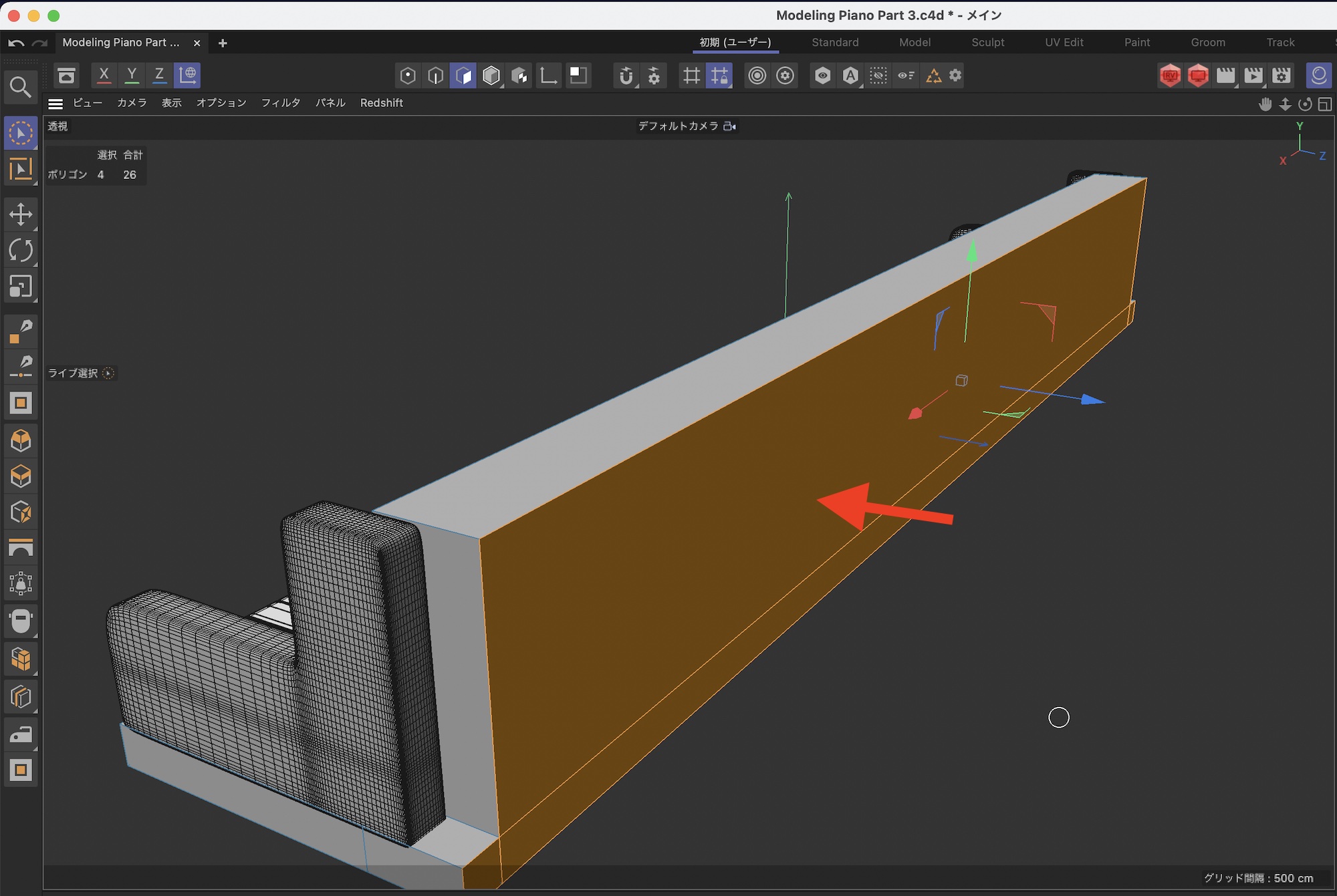The width and height of the screenshot is (1337, 896).
Task: Open the フィルタ viewport menu
Action: click(280, 103)
